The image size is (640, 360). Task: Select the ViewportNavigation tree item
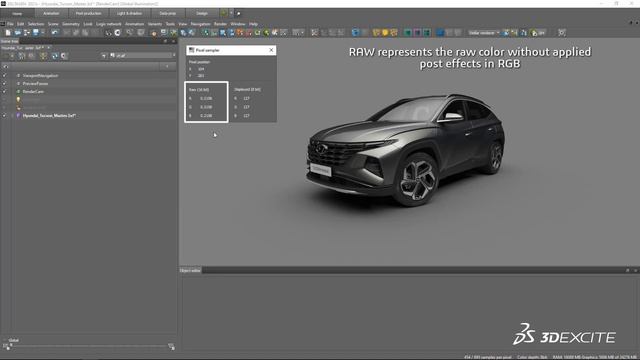click(x=40, y=76)
